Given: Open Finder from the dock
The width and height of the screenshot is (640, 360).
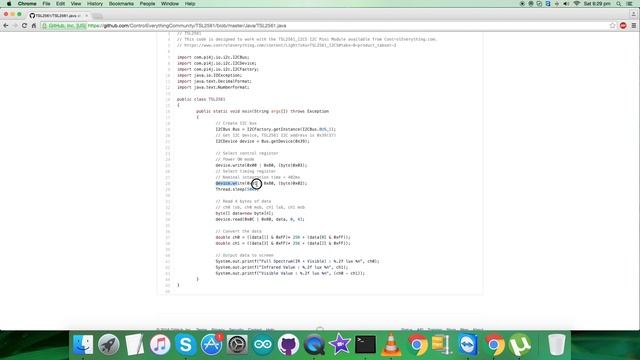Looking at the screenshot, I should tap(83, 345).
